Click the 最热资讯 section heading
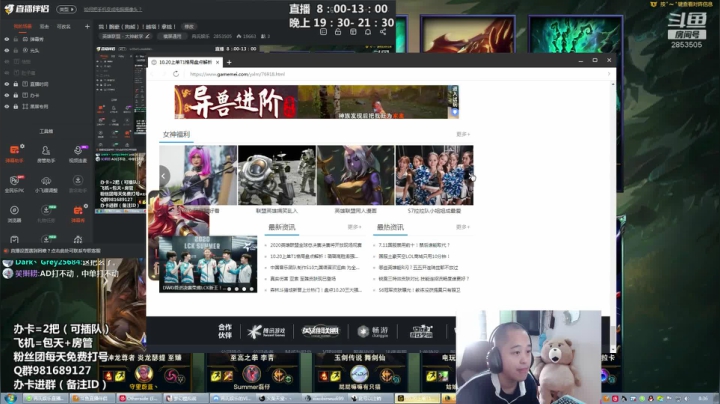The image size is (720, 404). (x=390, y=227)
